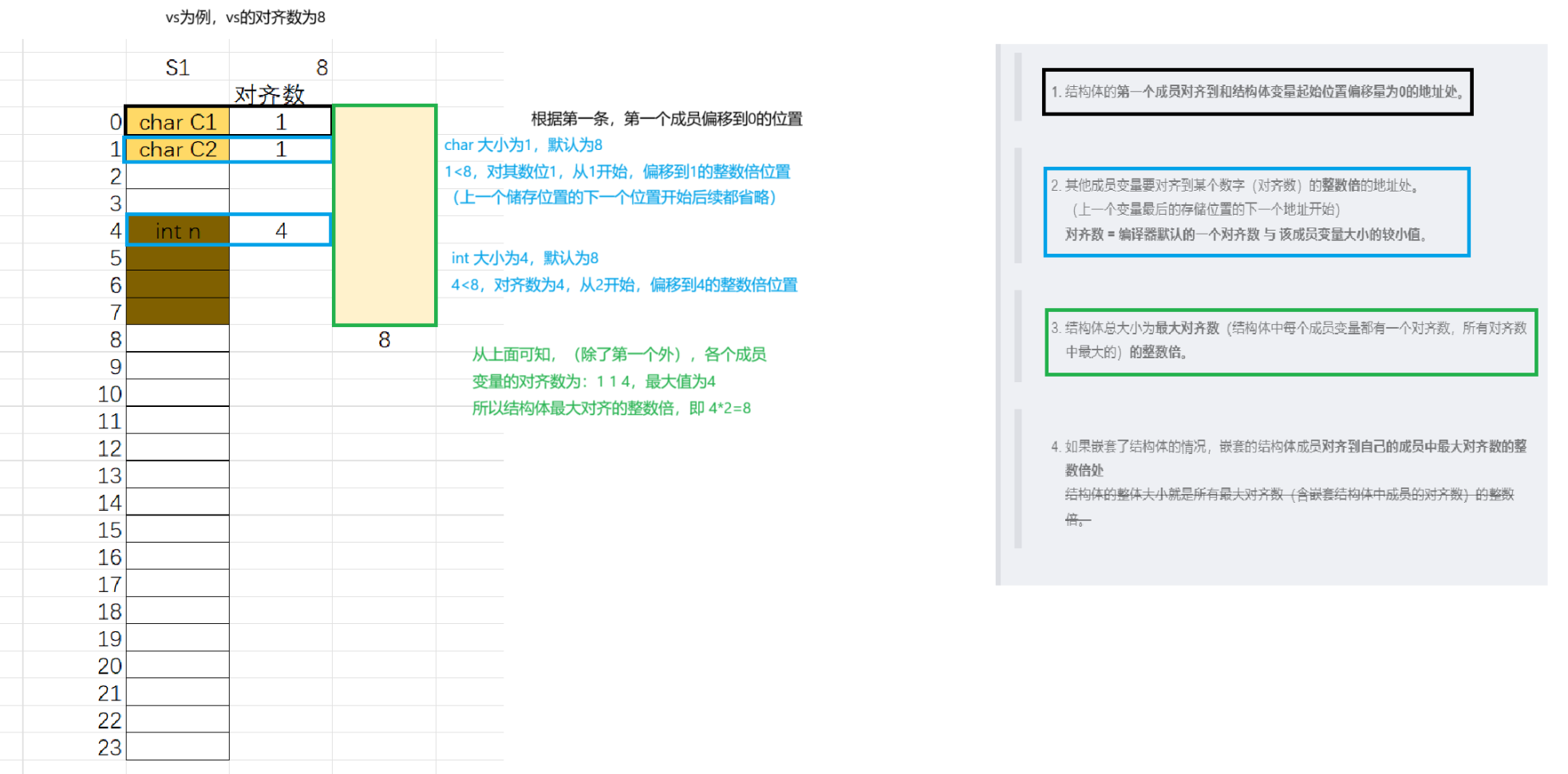Image resolution: width=1568 pixels, height=774 pixels.
Task: Select row number 4
Action: click(x=114, y=231)
